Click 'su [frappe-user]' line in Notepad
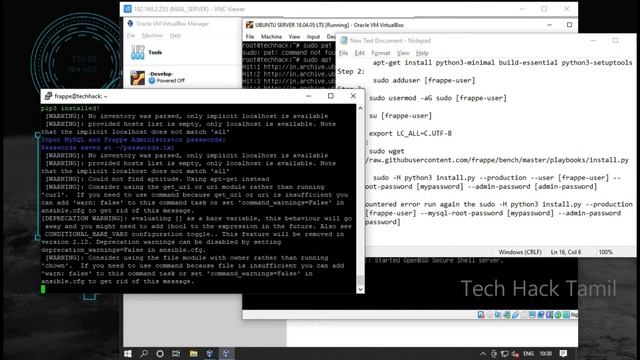This screenshot has width=640, height=360. point(400,116)
